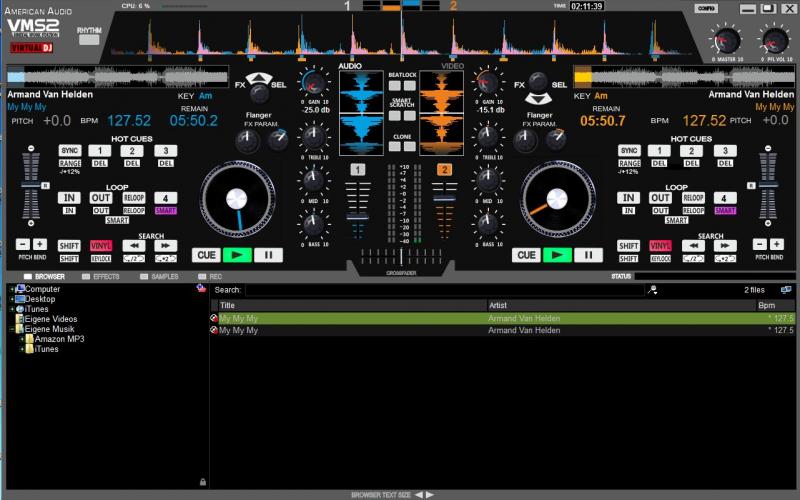
Task: Pause the right deck
Action: pos(588,255)
